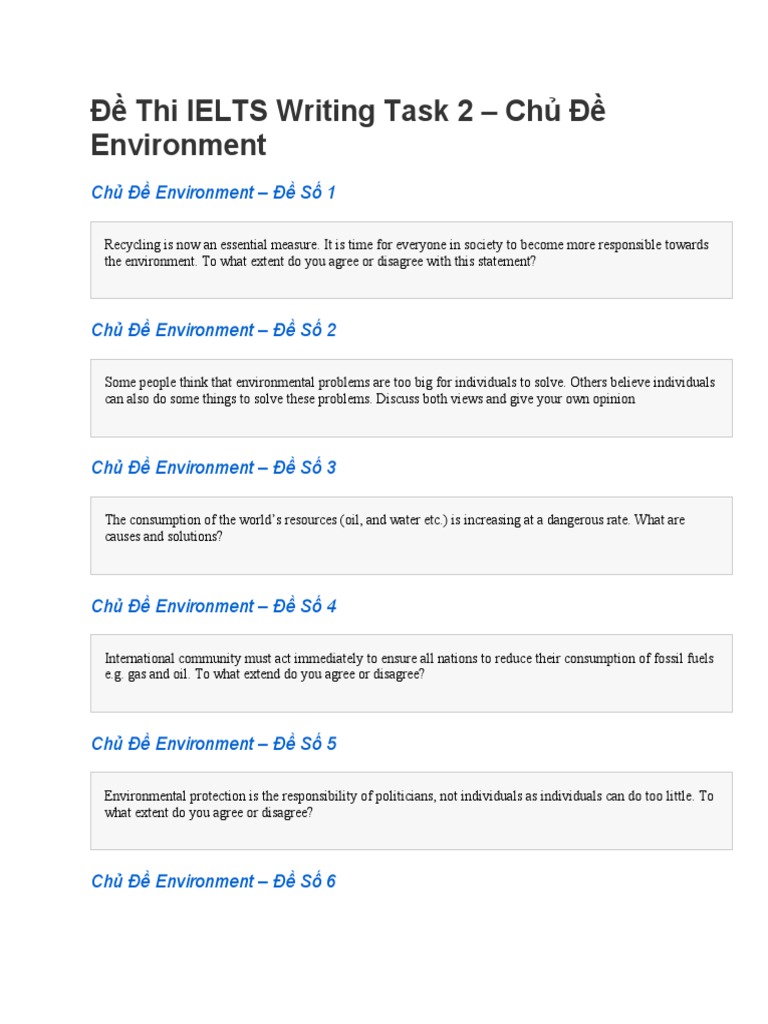Open the 'Chủ Đề Environment – Đề Số 1' heading
The height and width of the screenshot is (1024, 768).
click(213, 192)
